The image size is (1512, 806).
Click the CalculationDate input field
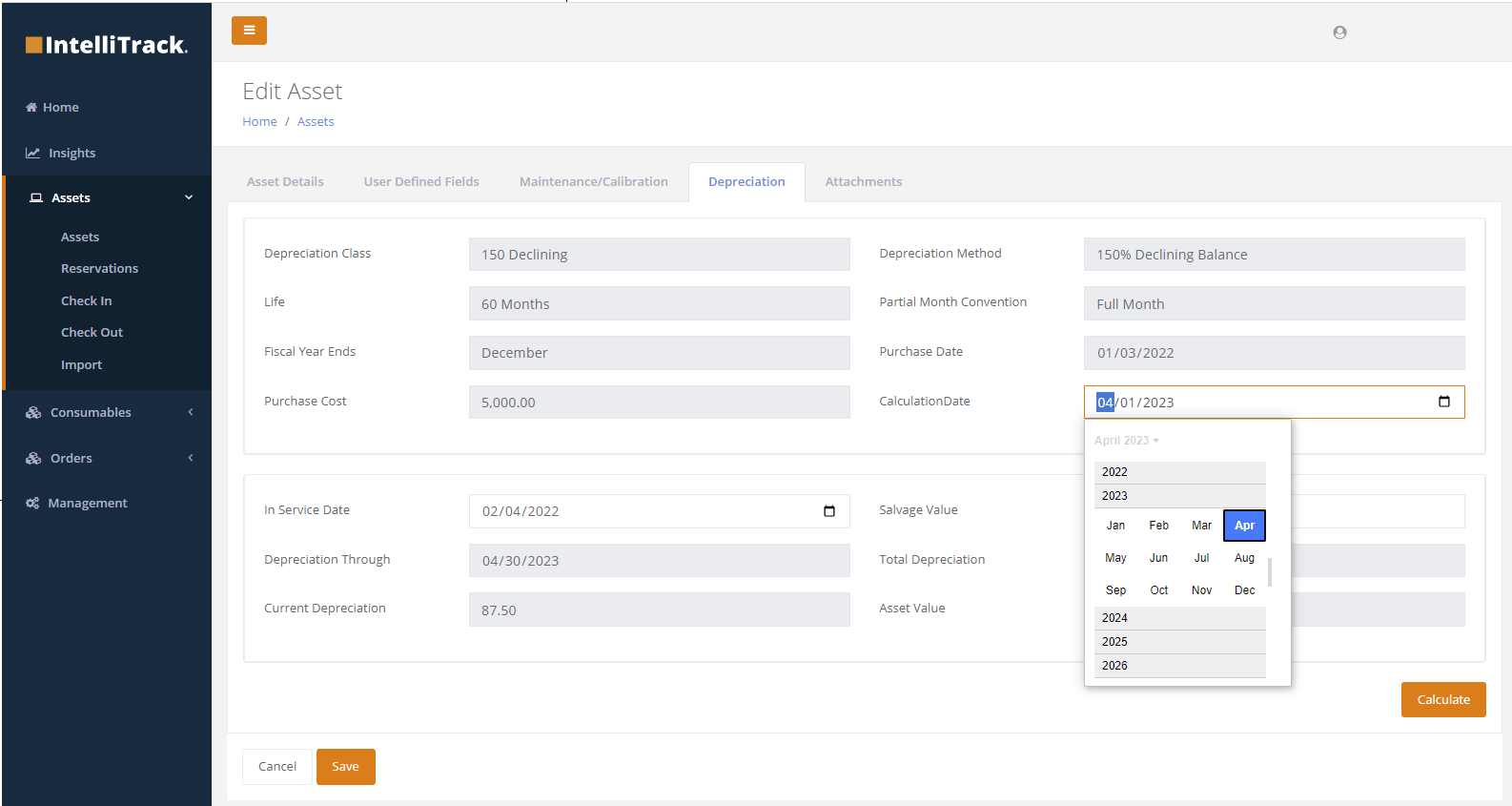(1274, 402)
